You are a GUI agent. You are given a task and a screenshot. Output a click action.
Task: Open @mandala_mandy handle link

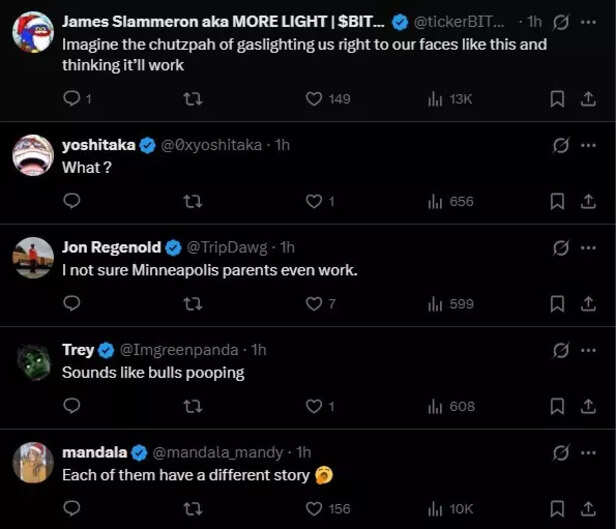pos(218,452)
